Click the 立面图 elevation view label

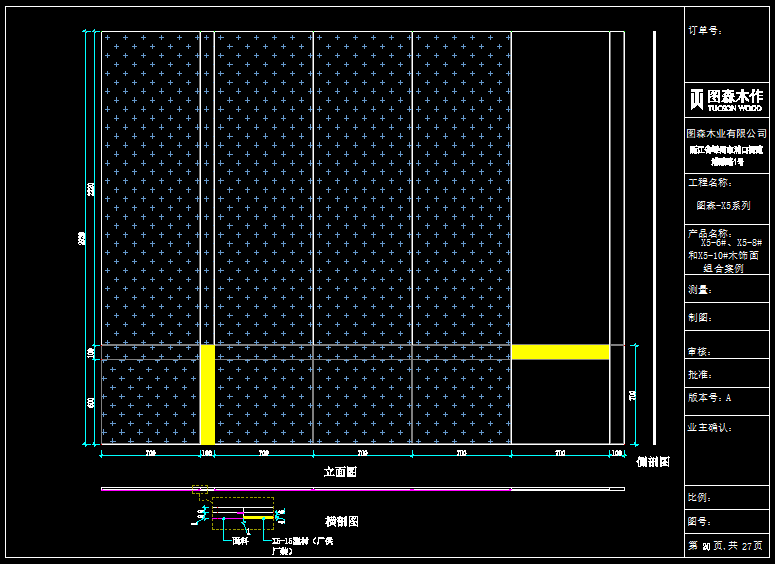340,471
